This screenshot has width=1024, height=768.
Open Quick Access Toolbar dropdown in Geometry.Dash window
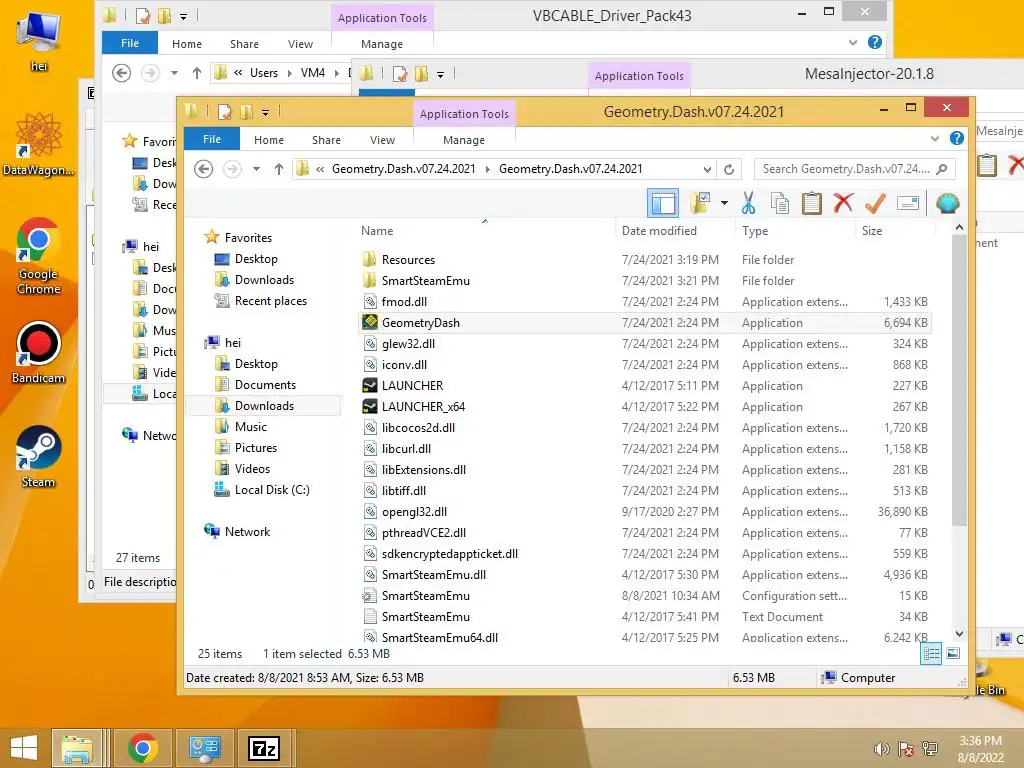[265, 112]
